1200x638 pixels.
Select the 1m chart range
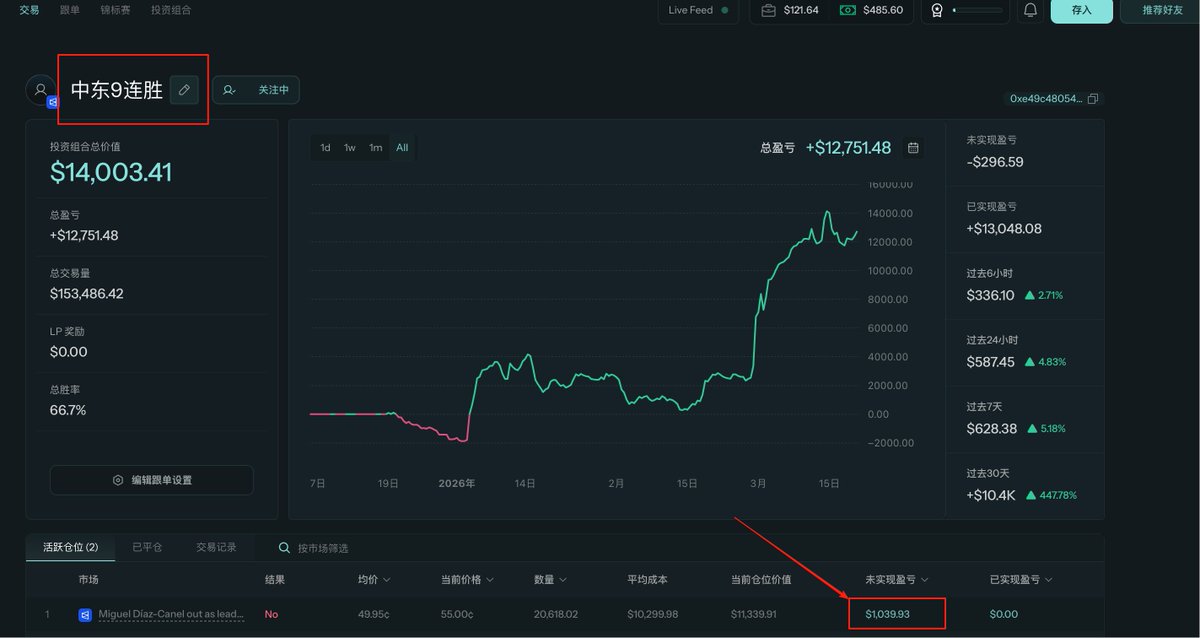click(376, 147)
